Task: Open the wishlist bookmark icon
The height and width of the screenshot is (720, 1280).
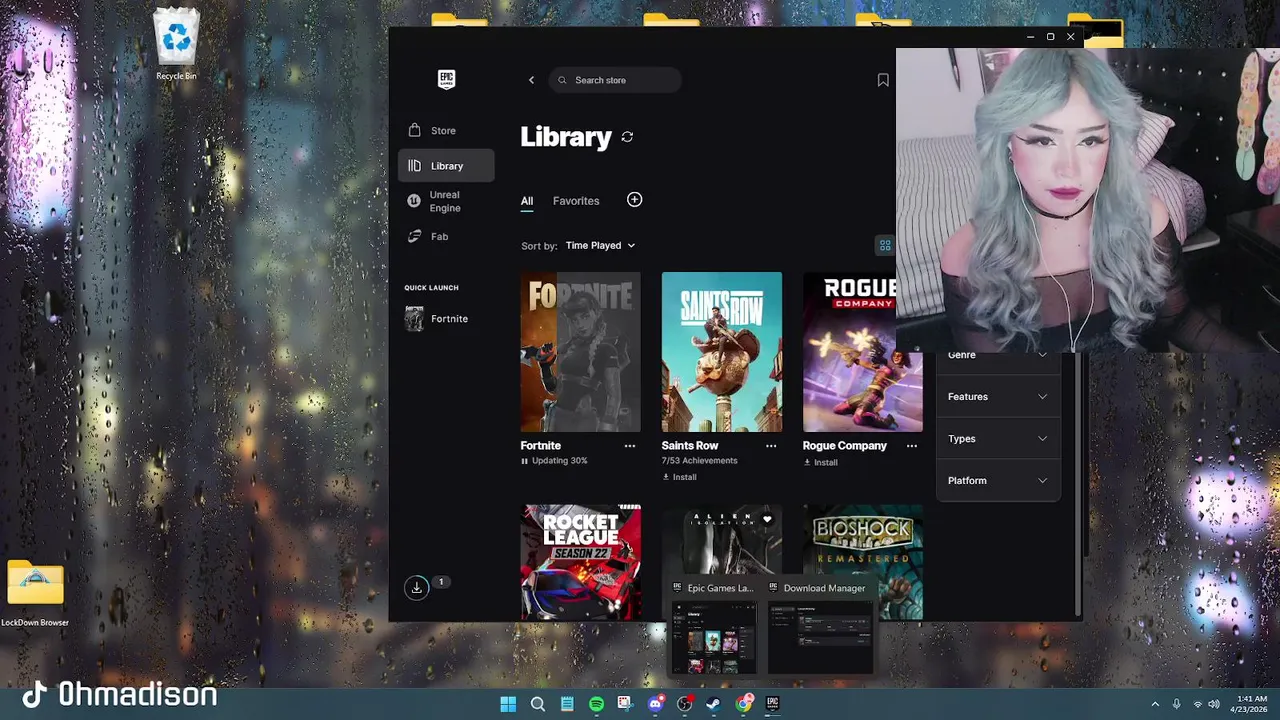Action: tap(883, 80)
